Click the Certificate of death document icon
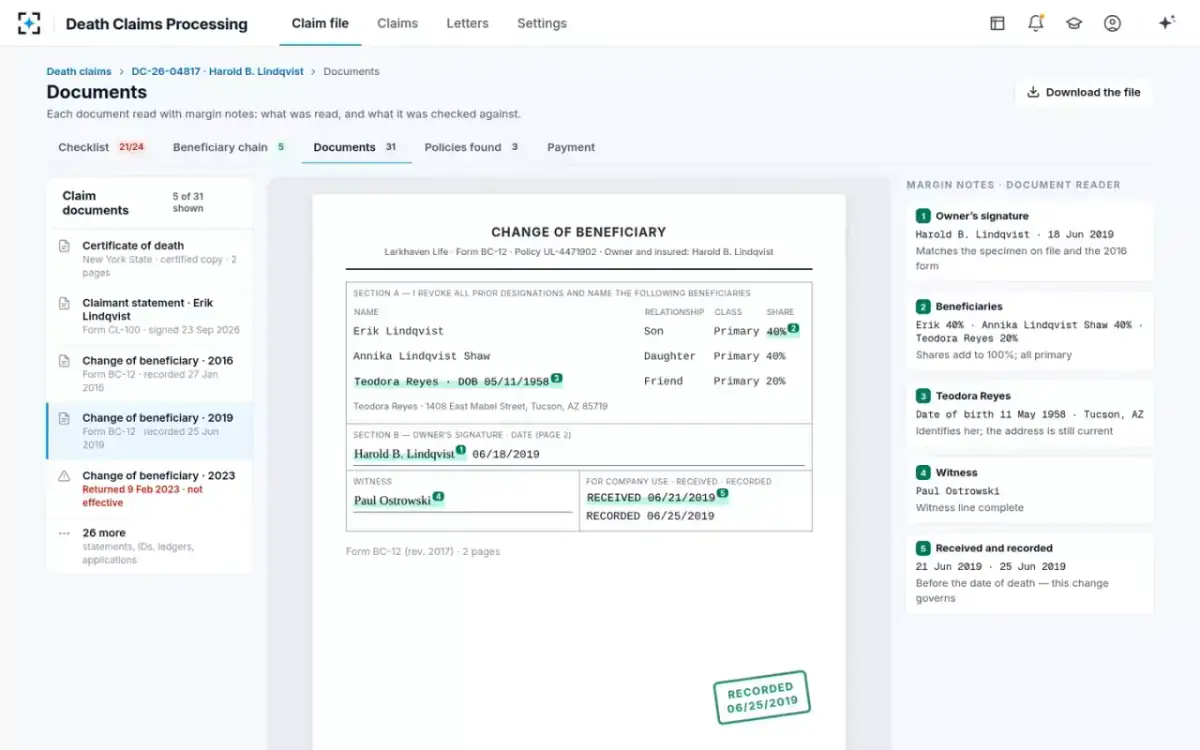The image size is (1200, 750). [64, 246]
